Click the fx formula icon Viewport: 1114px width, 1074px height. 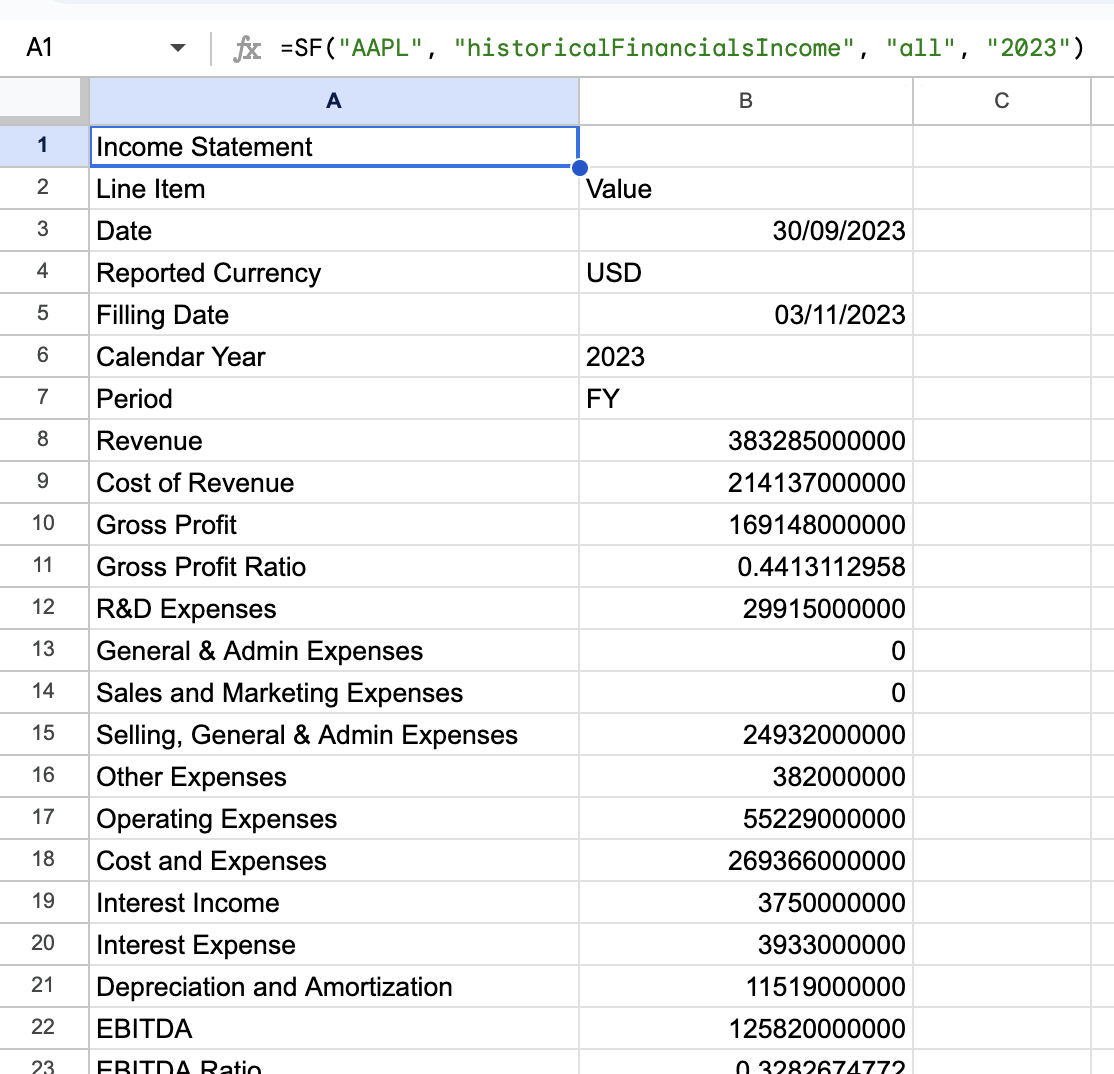(248, 46)
